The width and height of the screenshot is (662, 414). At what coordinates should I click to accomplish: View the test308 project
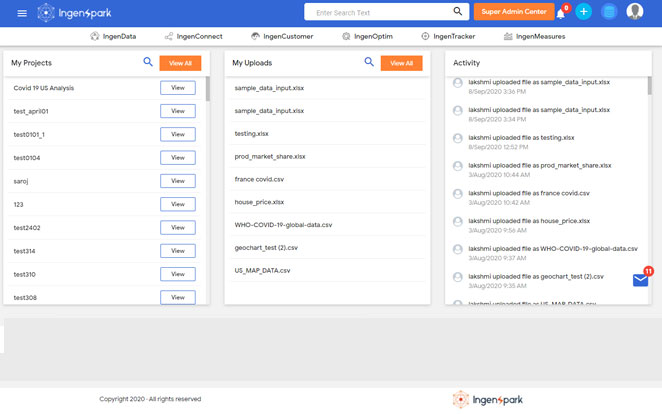[178, 297]
